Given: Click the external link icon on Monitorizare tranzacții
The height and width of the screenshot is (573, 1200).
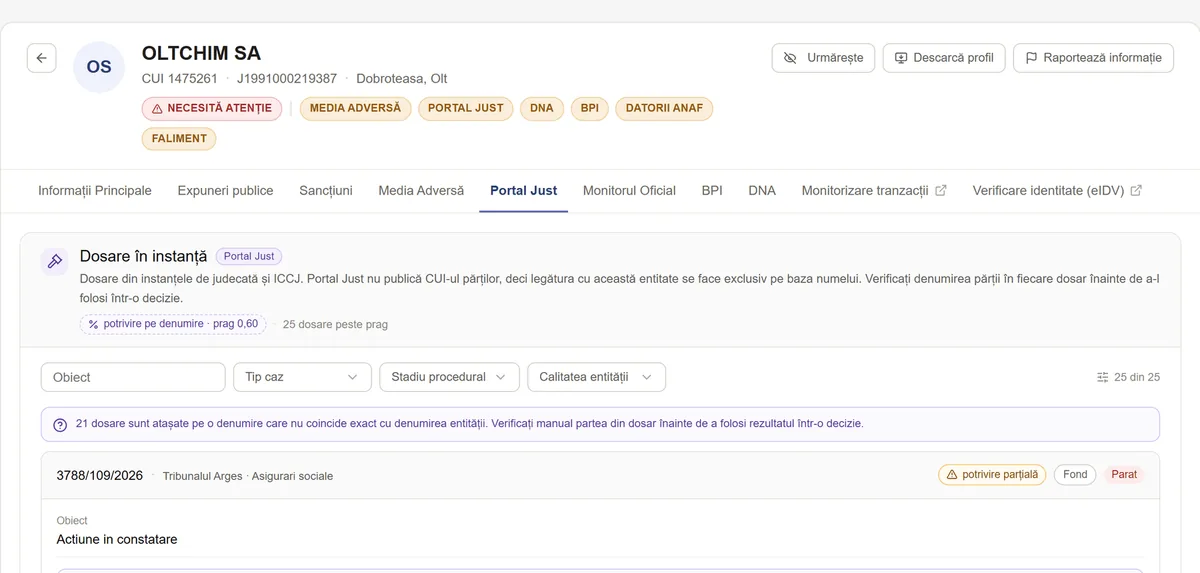Looking at the screenshot, I should [940, 190].
